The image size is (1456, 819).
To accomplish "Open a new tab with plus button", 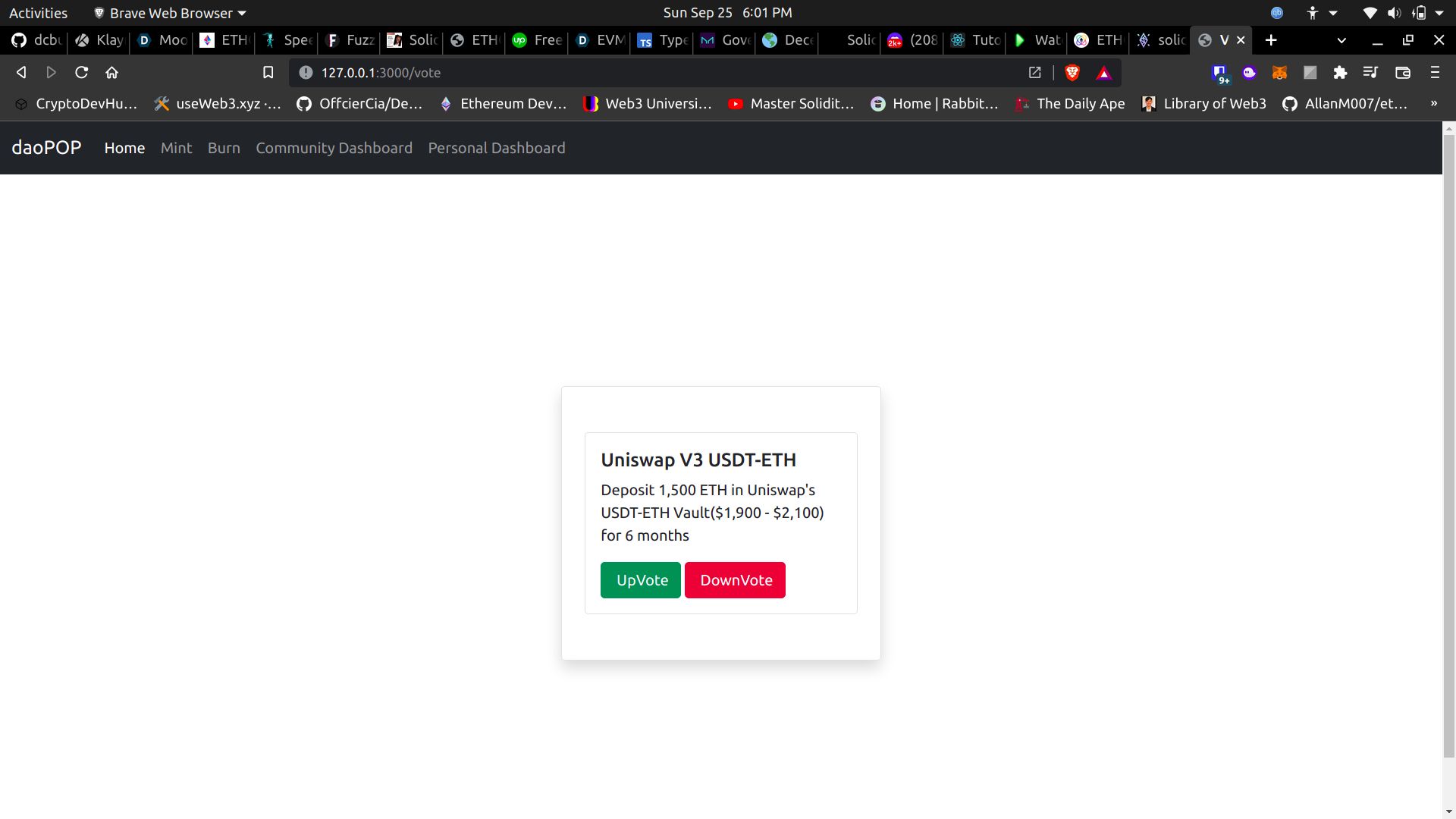I will coord(1272,39).
